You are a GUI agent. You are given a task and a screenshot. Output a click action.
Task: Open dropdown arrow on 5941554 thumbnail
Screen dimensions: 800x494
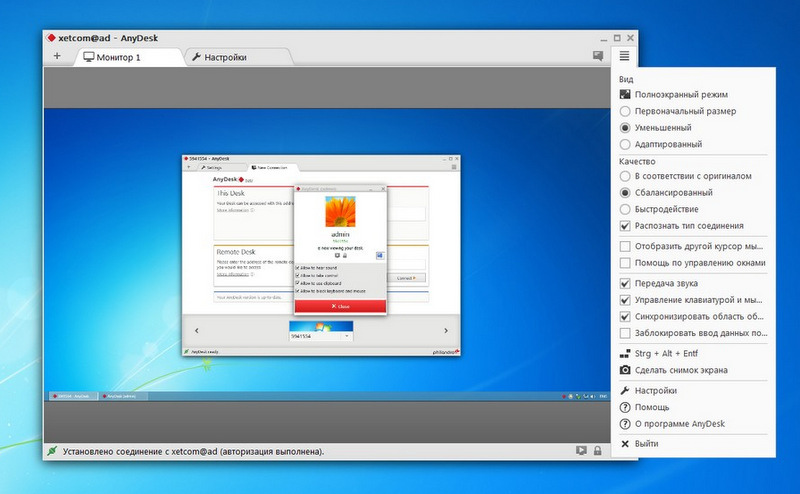tap(347, 336)
